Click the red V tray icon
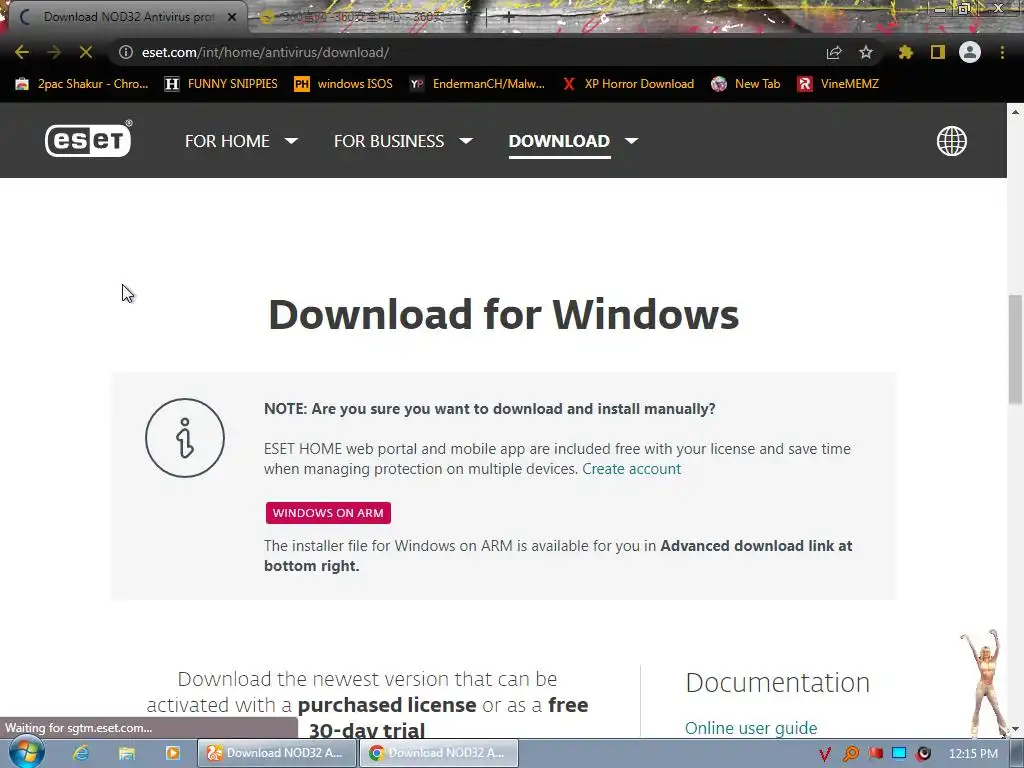1024x768 pixels. (825, 754)
